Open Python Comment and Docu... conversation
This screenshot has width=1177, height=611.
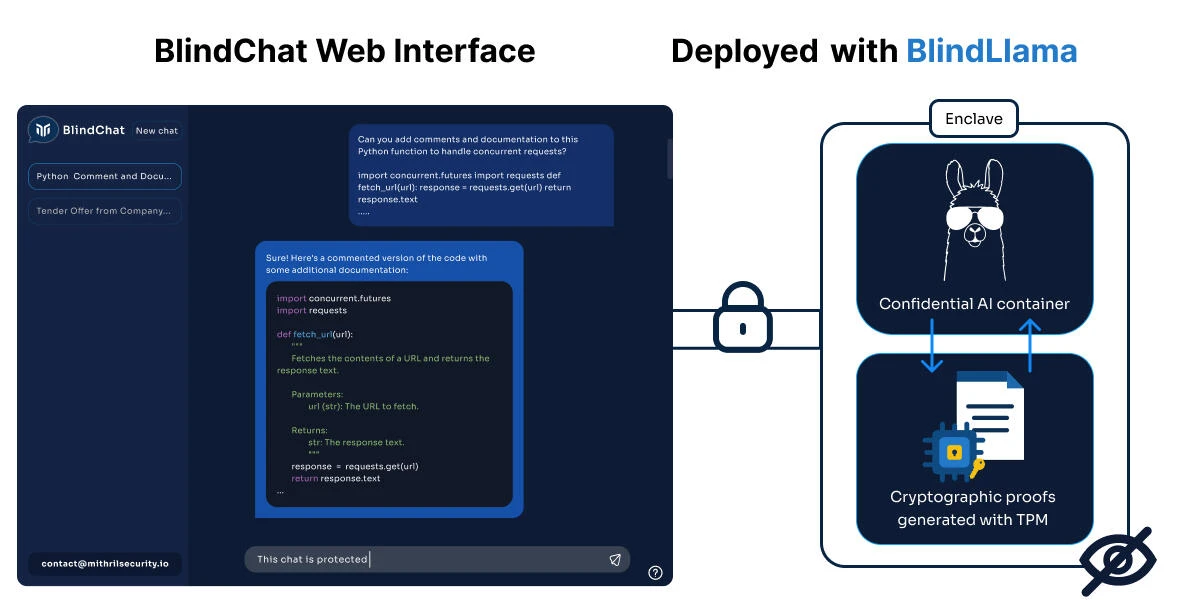[x=104, y=176]
